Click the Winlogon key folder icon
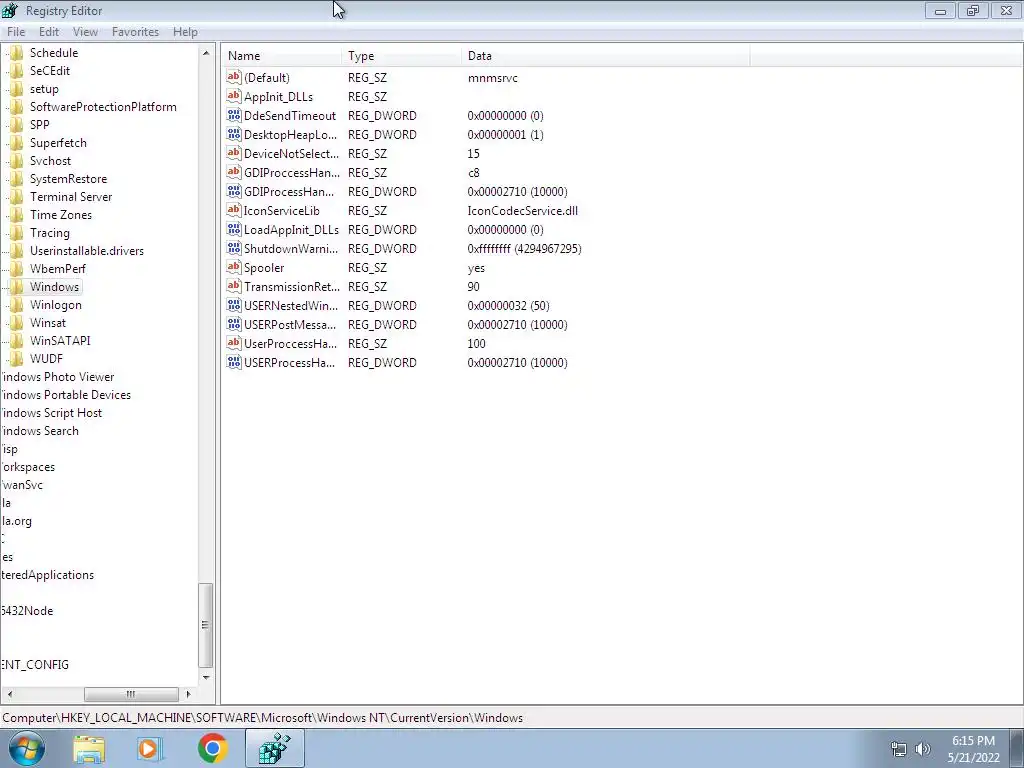The width and height of the screenshot is (1024, 768). pyautogui.click(x=17, y=305)
